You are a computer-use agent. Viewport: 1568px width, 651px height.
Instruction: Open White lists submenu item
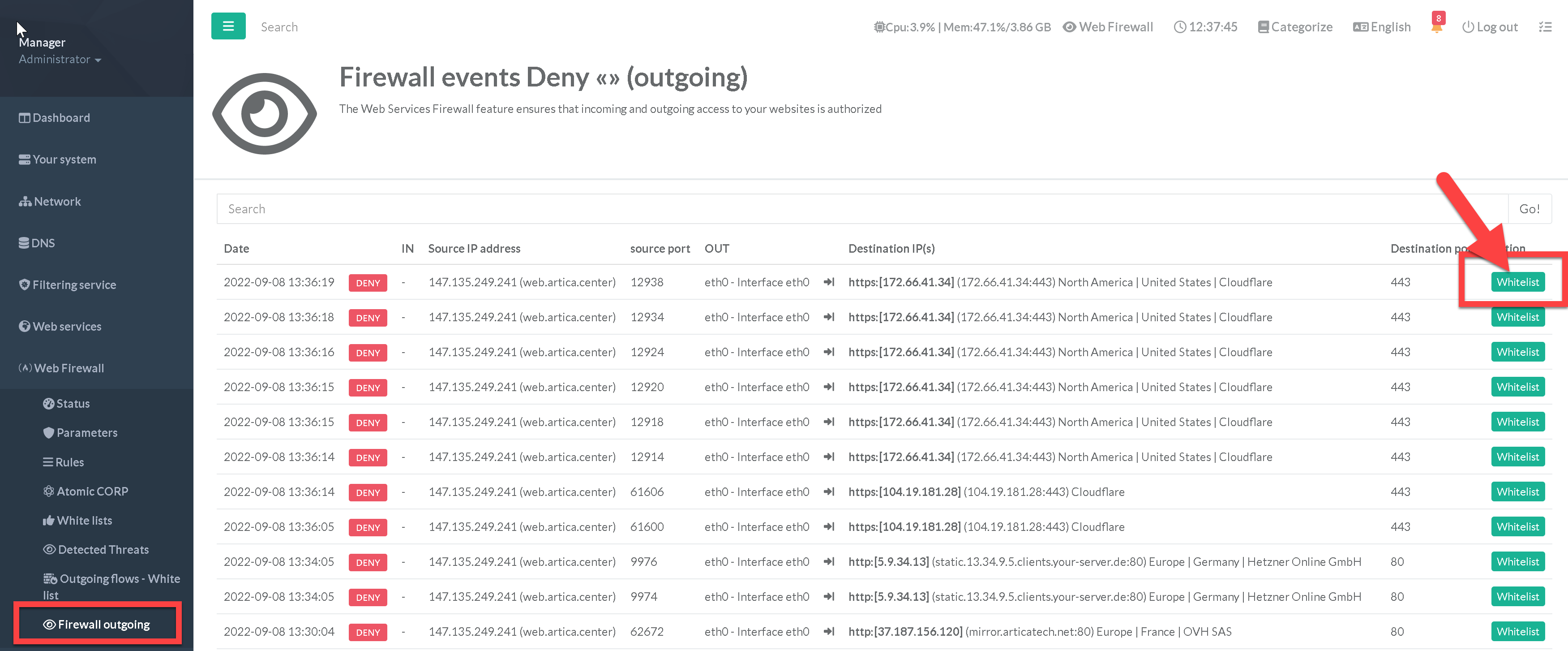point(84,520)
